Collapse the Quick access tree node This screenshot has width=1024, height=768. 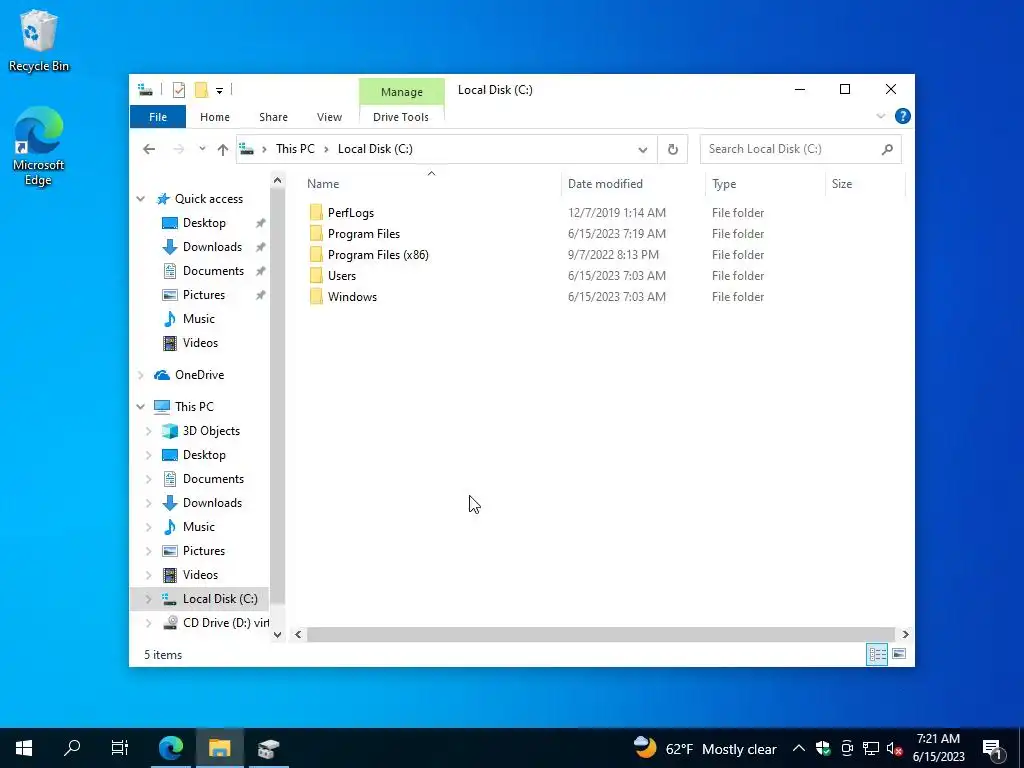coord(140,199)
